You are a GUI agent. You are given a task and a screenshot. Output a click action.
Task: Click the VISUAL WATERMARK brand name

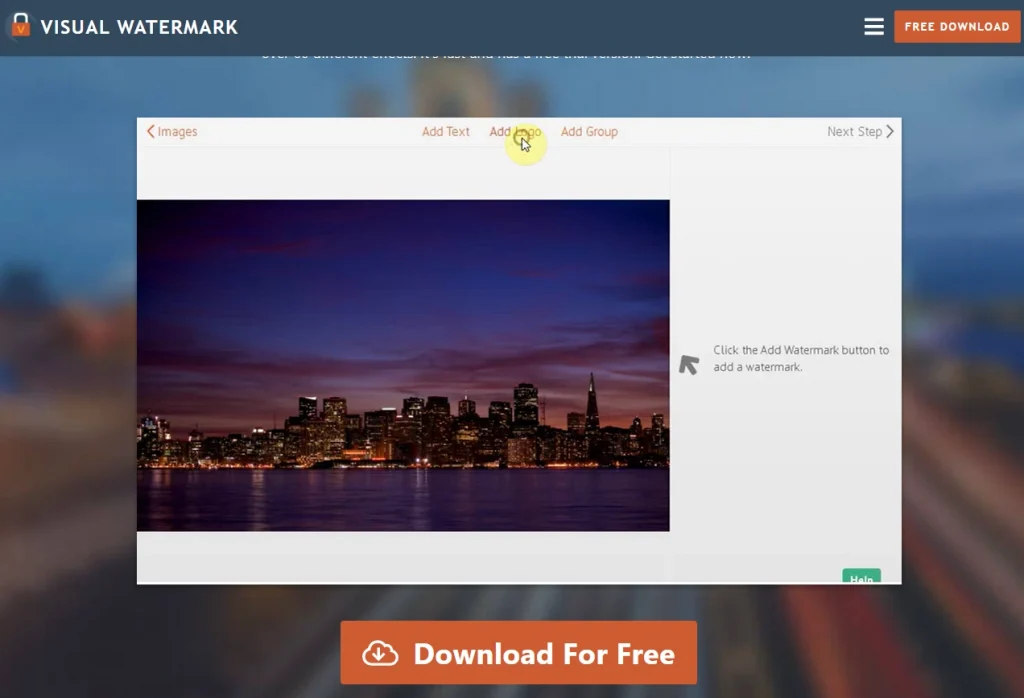point(139,27)
